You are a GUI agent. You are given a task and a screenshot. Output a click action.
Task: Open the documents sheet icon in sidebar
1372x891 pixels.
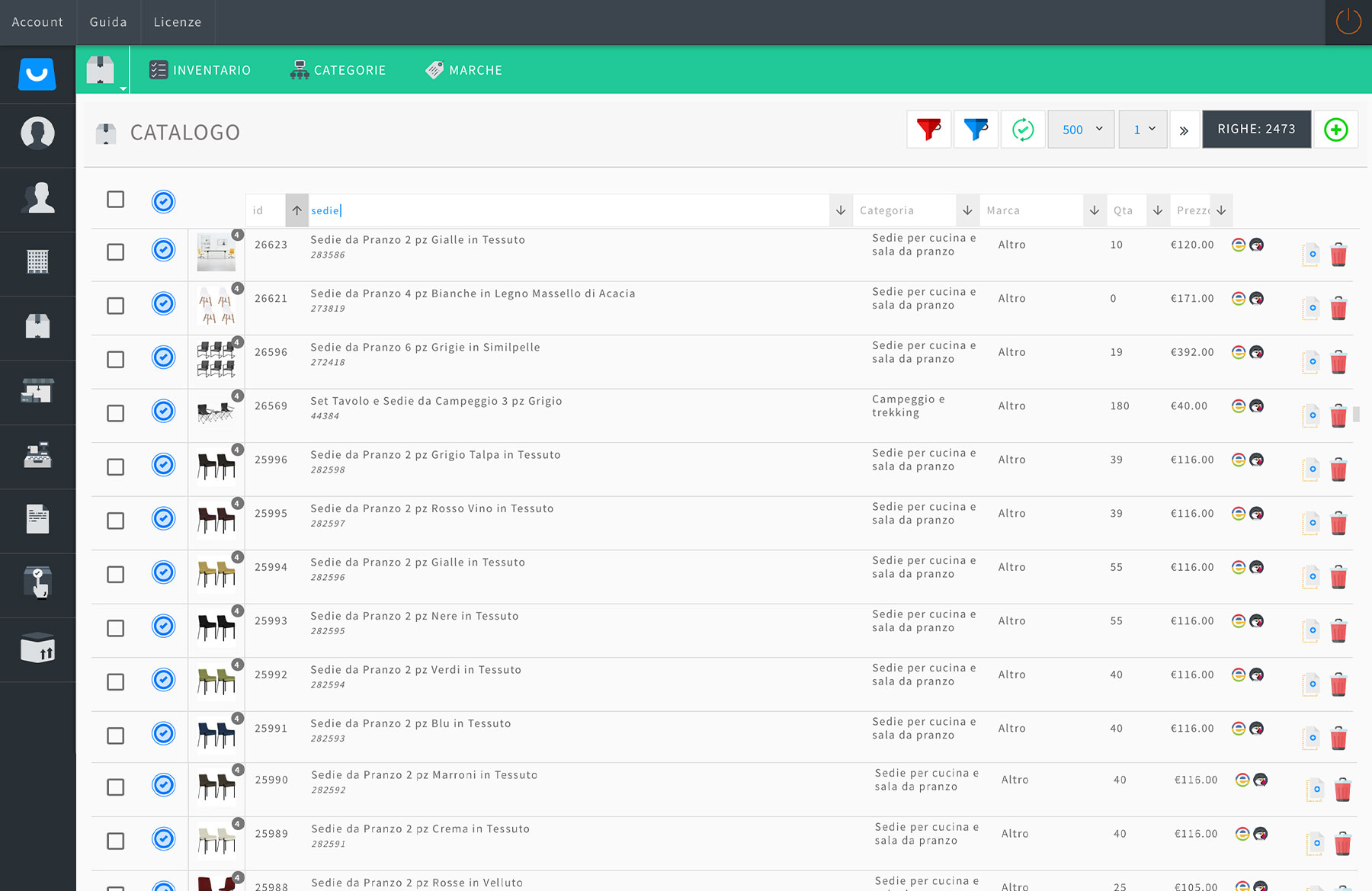coord(37,519)
